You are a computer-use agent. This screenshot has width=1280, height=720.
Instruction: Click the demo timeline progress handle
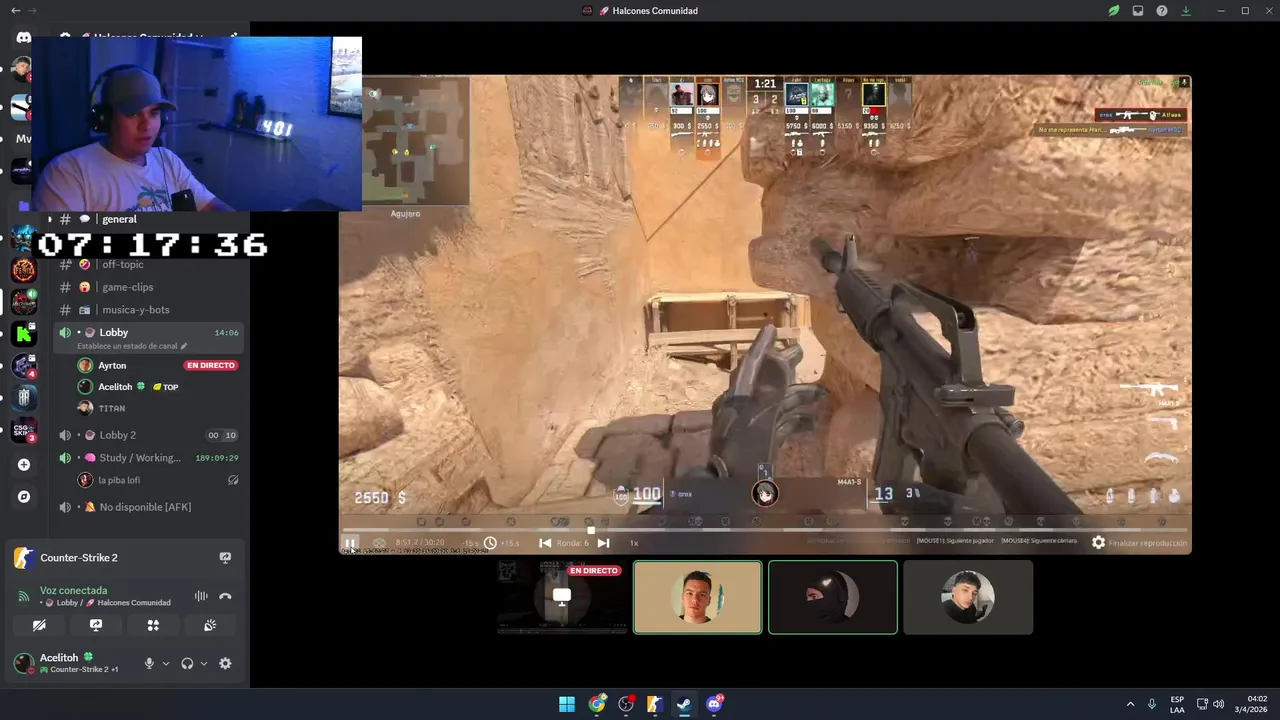(x=591, y=531)
